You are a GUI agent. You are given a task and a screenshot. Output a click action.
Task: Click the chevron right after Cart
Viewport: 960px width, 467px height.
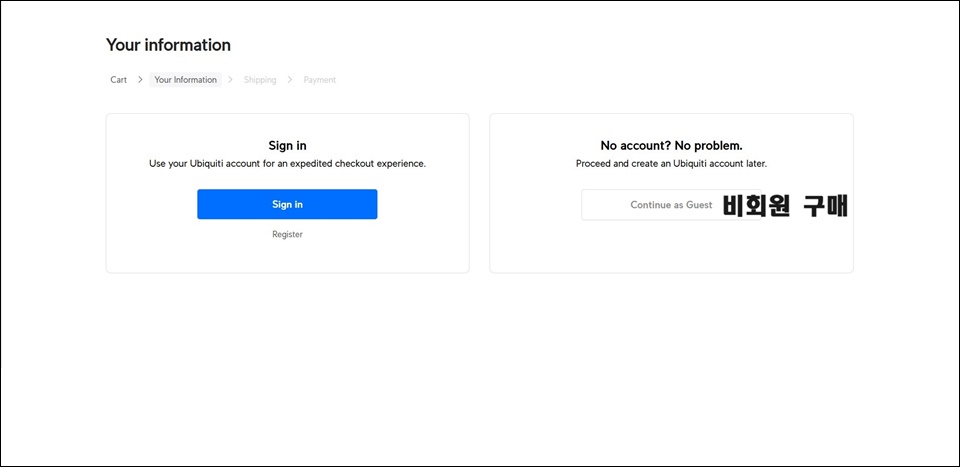[x=140, y=80]
